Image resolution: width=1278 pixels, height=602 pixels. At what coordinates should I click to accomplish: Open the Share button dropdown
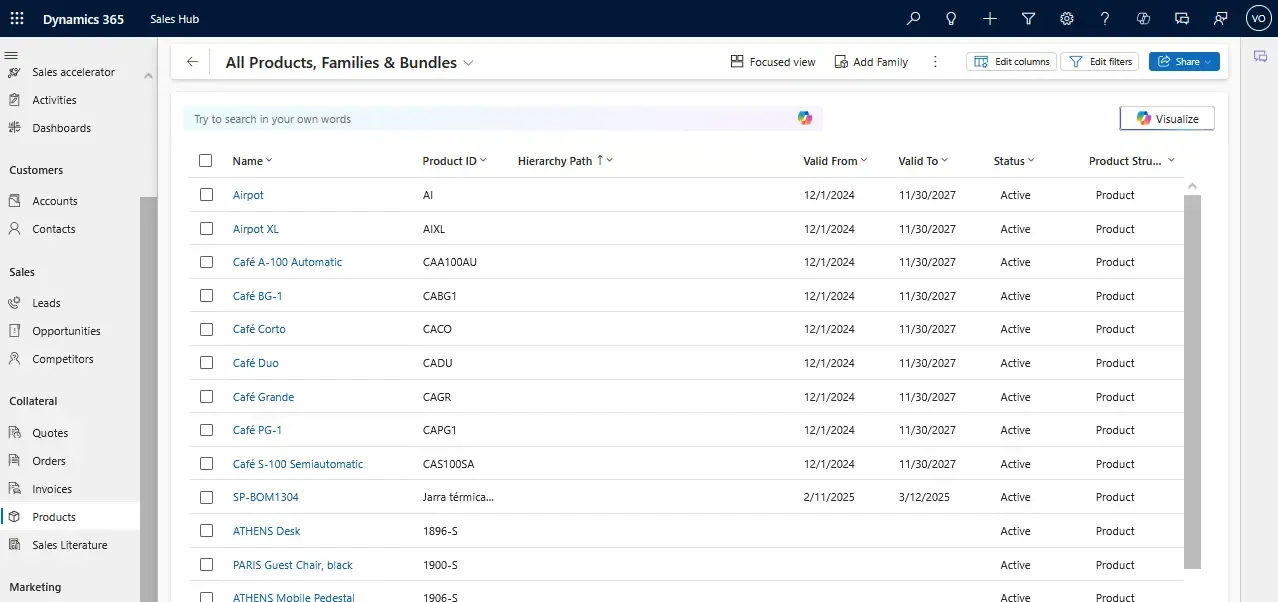coord(1208,62)
